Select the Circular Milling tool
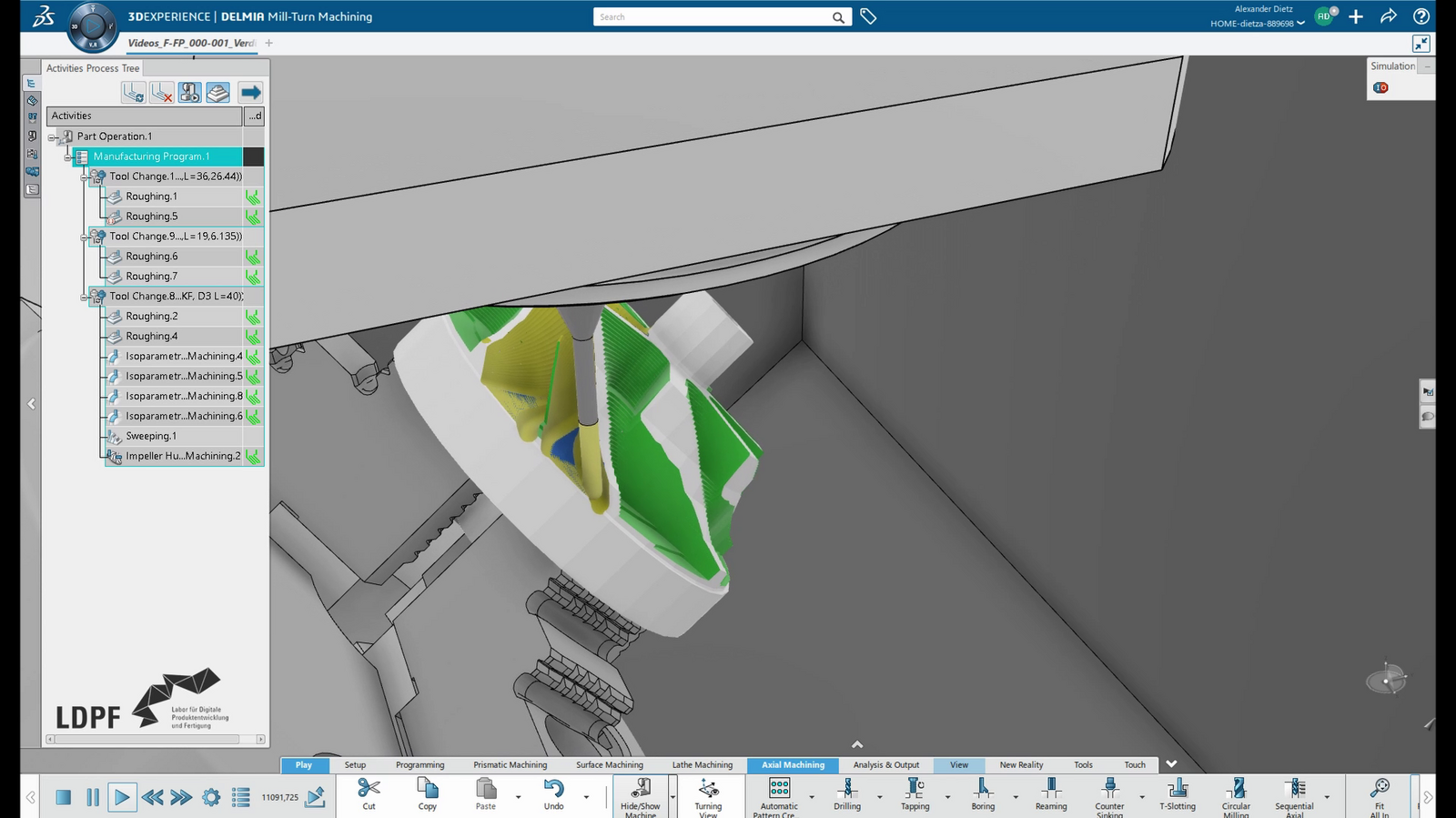This screenshot has height=818, width=1456. coord(1236,796)
